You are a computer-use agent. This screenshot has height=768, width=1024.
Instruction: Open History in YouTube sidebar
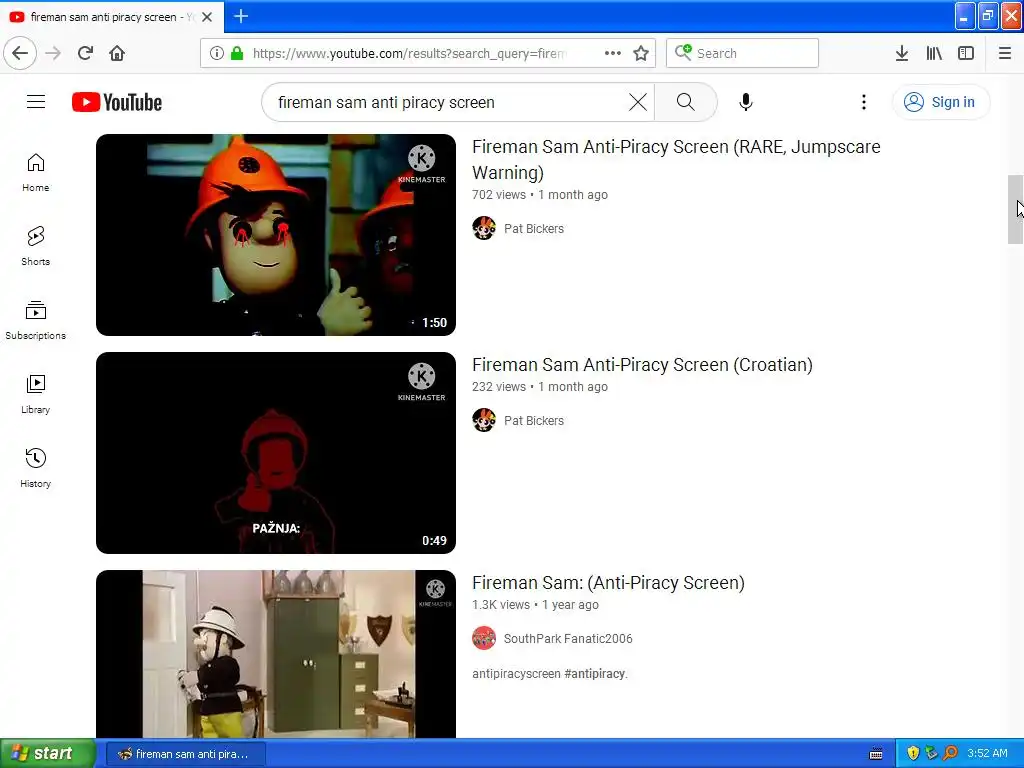point(35,468)
